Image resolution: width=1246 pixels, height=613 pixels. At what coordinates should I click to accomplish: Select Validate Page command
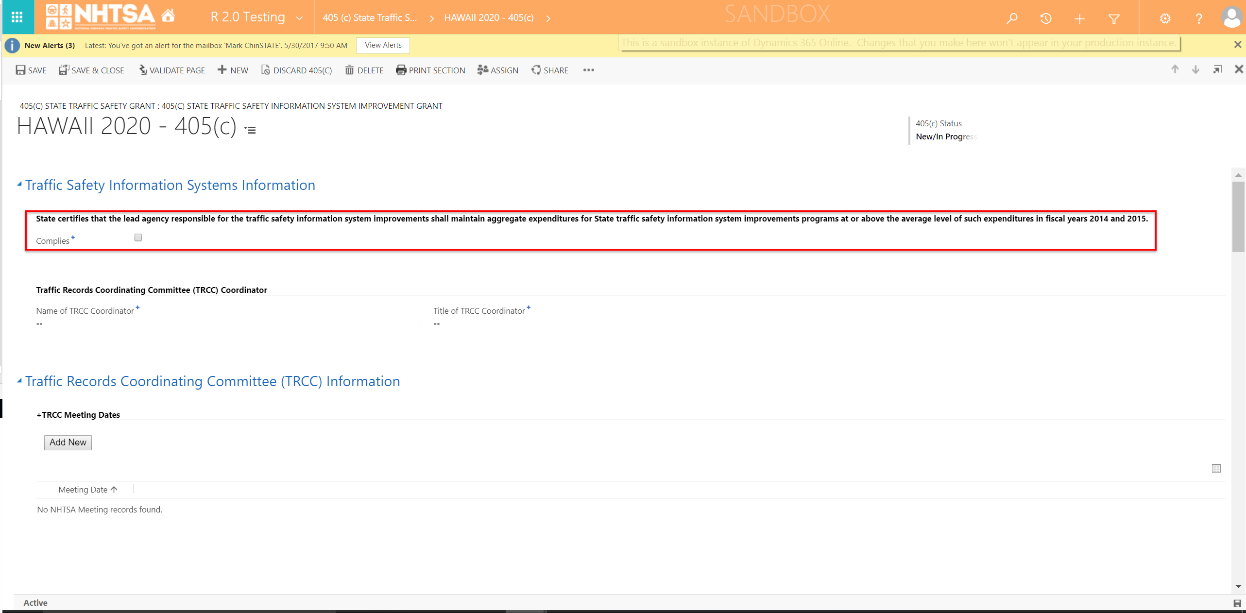[x=172, y=70]
